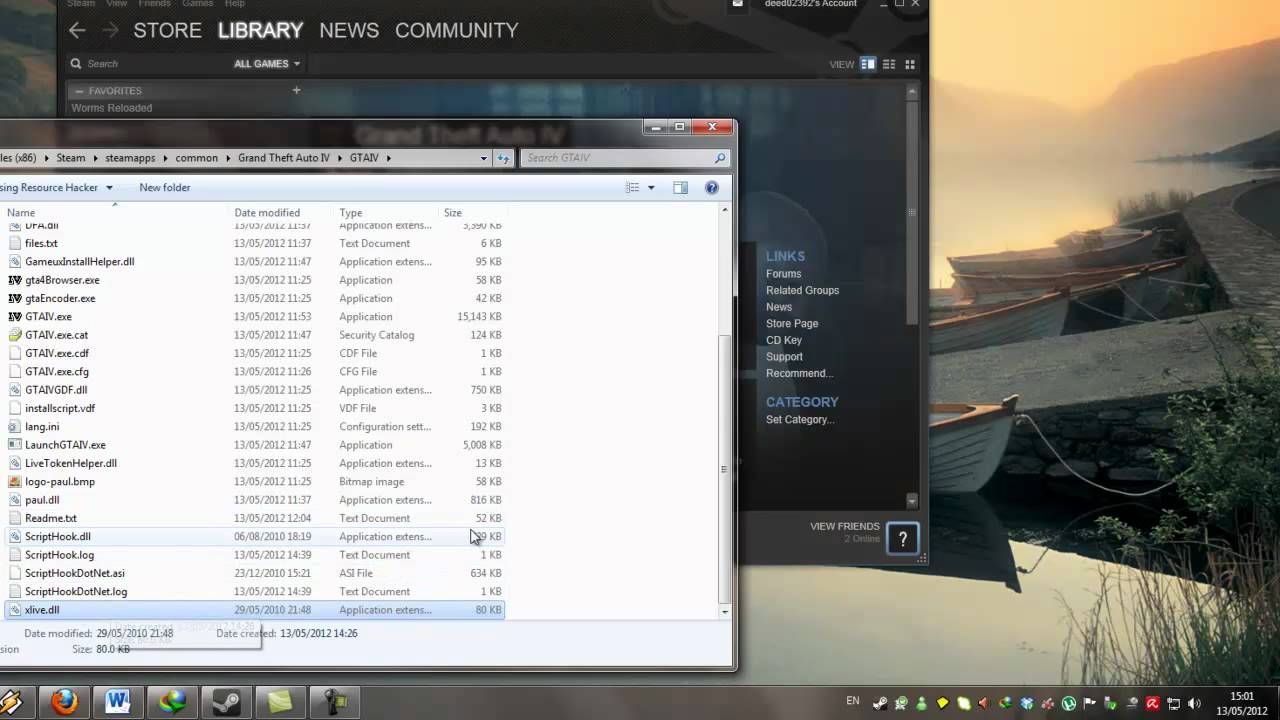Screen dimensions: 1280x720
Task: Select the LaunchGTAIV.exe file
Action: point(65,445)
